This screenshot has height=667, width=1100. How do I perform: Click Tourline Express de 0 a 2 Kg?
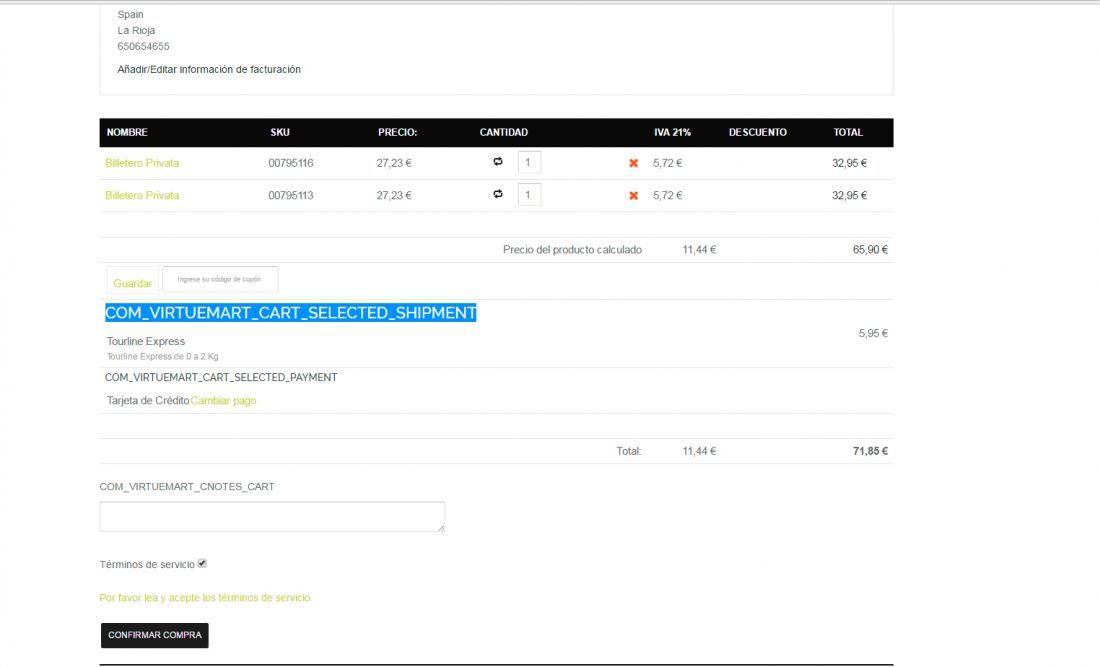pyautogui.click(x=162, y=356)
